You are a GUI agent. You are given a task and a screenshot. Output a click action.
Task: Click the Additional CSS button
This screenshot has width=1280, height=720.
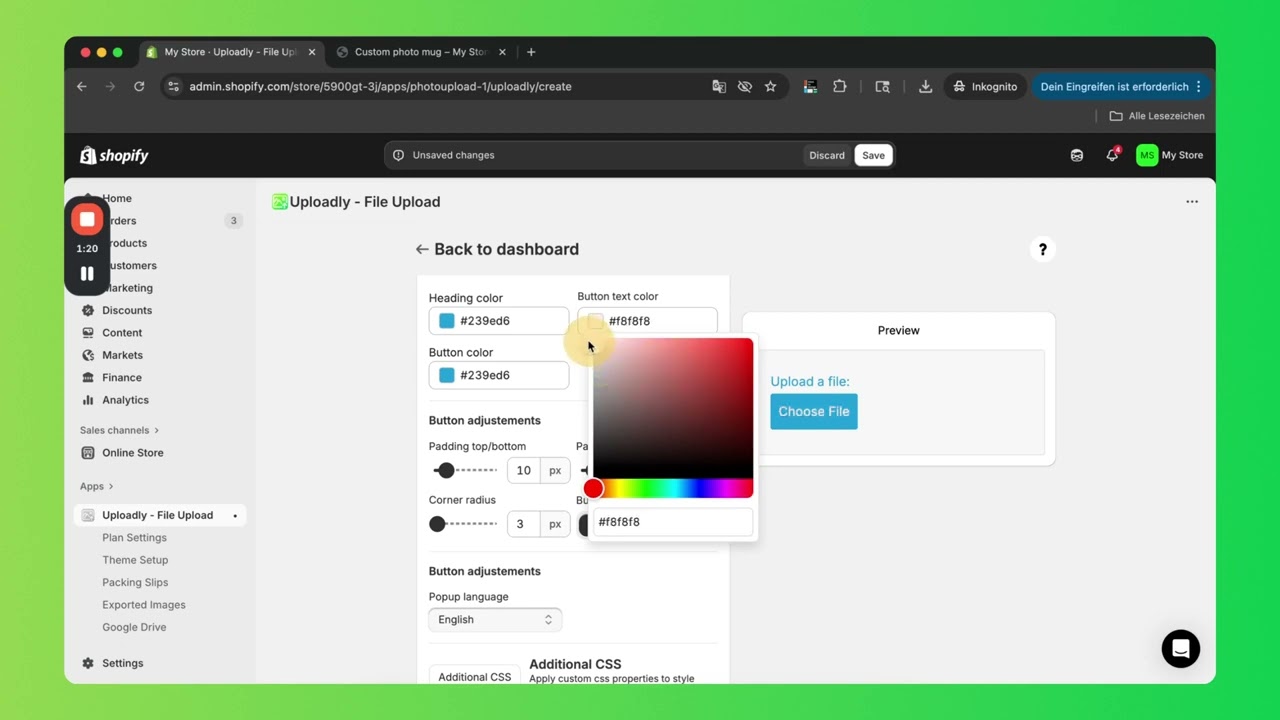tap(474, 677)
